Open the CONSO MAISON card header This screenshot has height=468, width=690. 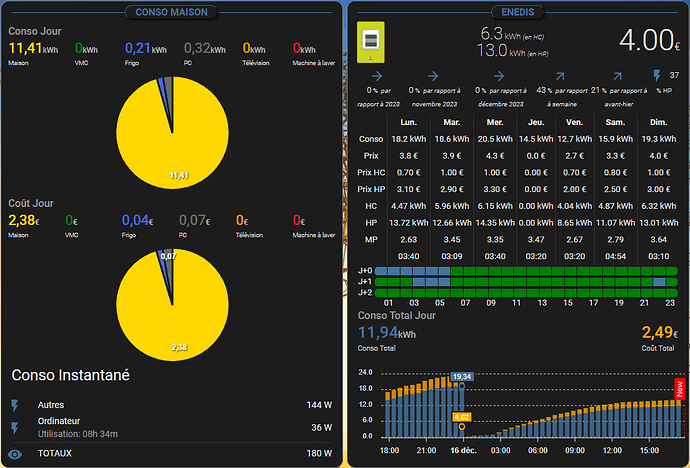pyautogui.click(x=173, y=12)
